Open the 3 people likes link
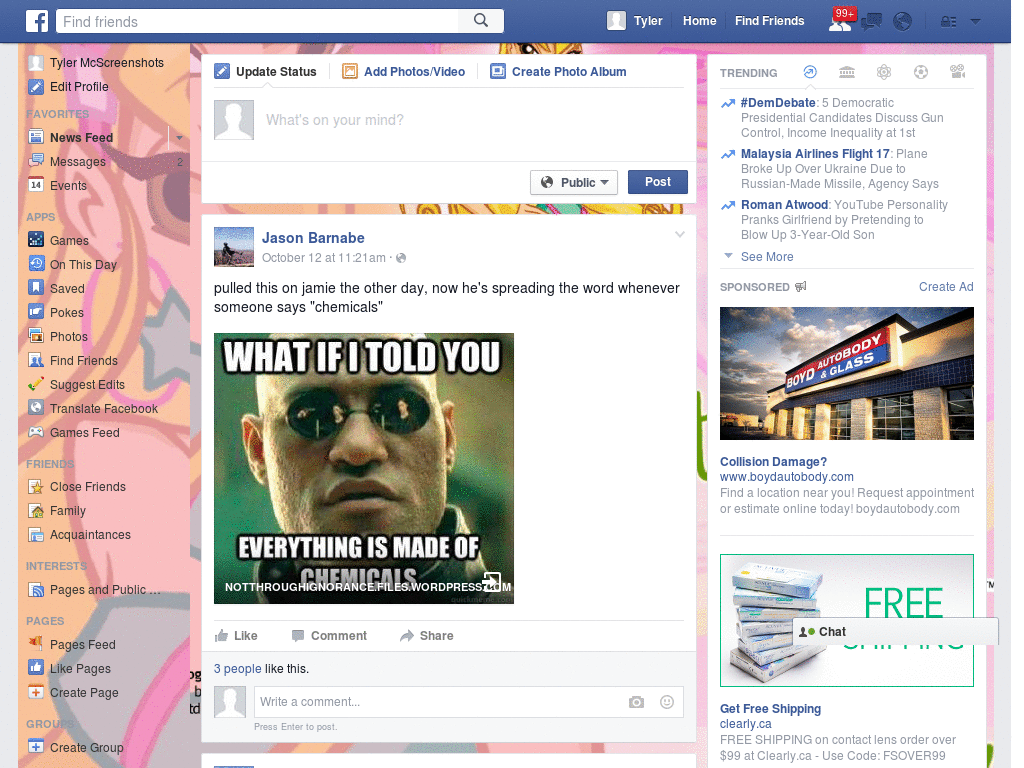This screenshot has width=1024, height=768. (238, 669)
